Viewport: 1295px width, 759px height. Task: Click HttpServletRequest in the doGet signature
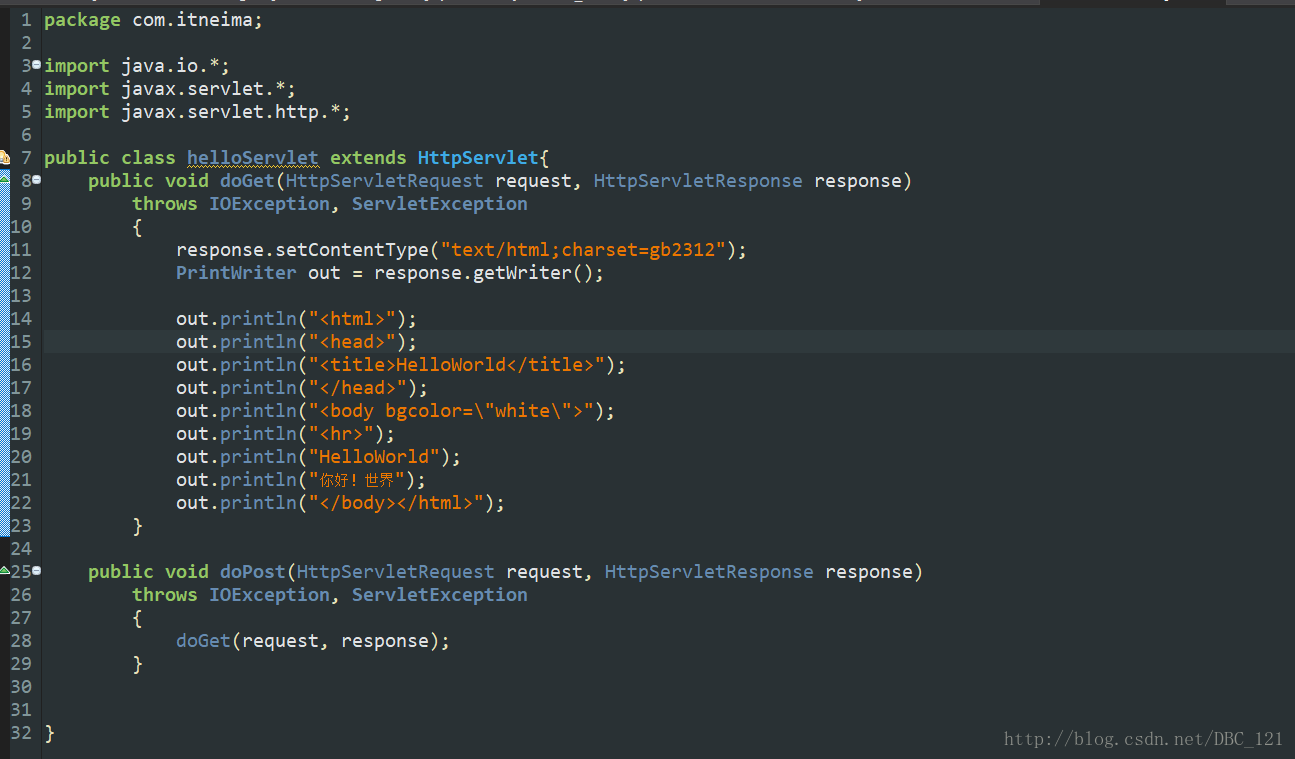385,181
